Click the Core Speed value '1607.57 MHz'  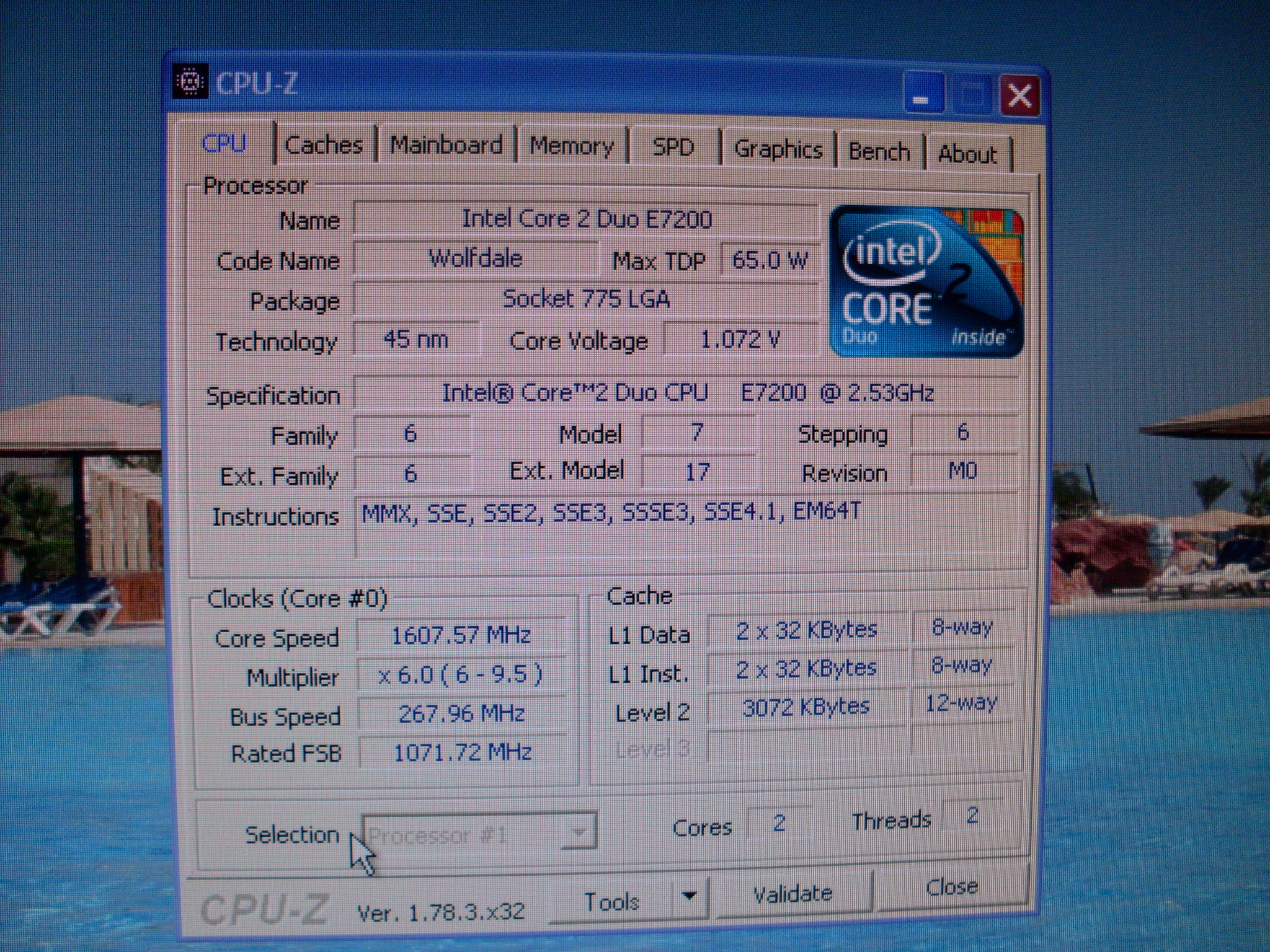(461, 635)
